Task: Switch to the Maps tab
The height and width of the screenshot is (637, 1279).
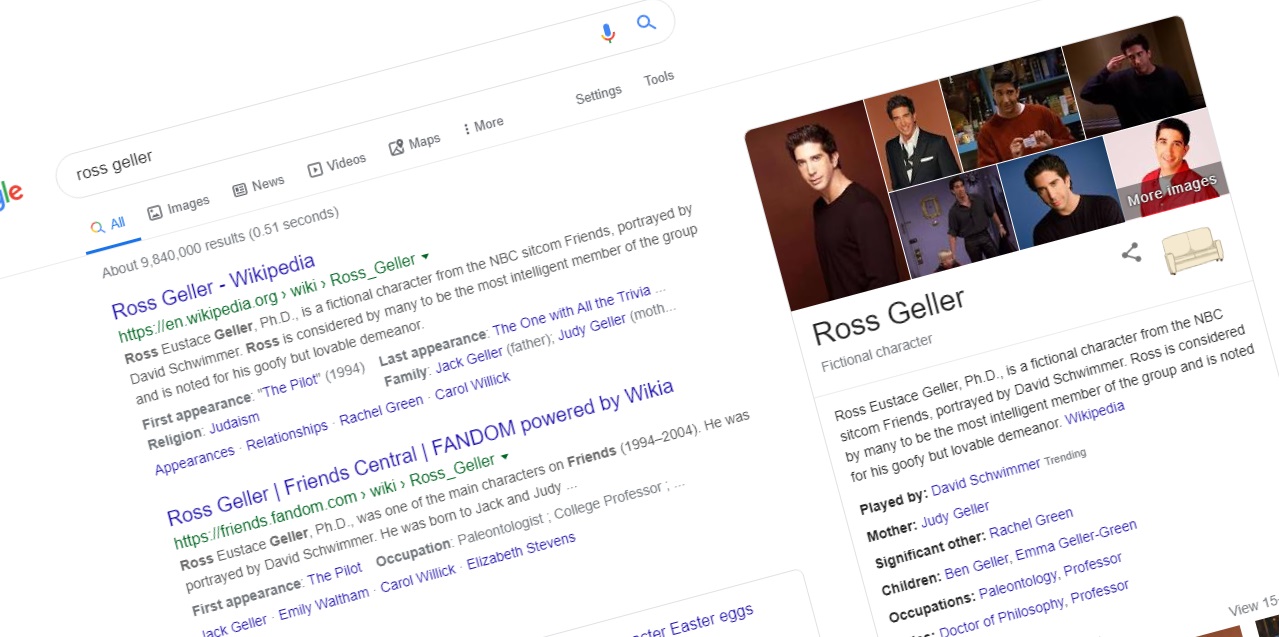Action: pyautogui.click(x=414, y=144)
